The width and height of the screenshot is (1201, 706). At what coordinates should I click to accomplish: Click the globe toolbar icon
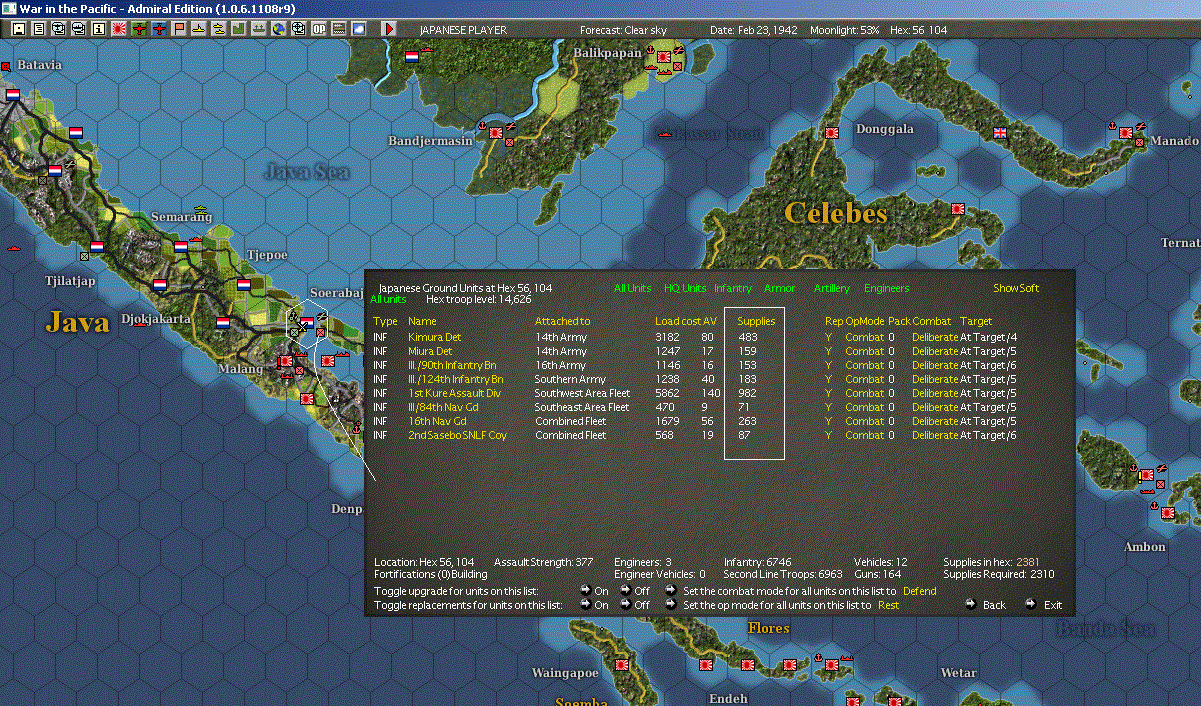[x=278, y=29]
